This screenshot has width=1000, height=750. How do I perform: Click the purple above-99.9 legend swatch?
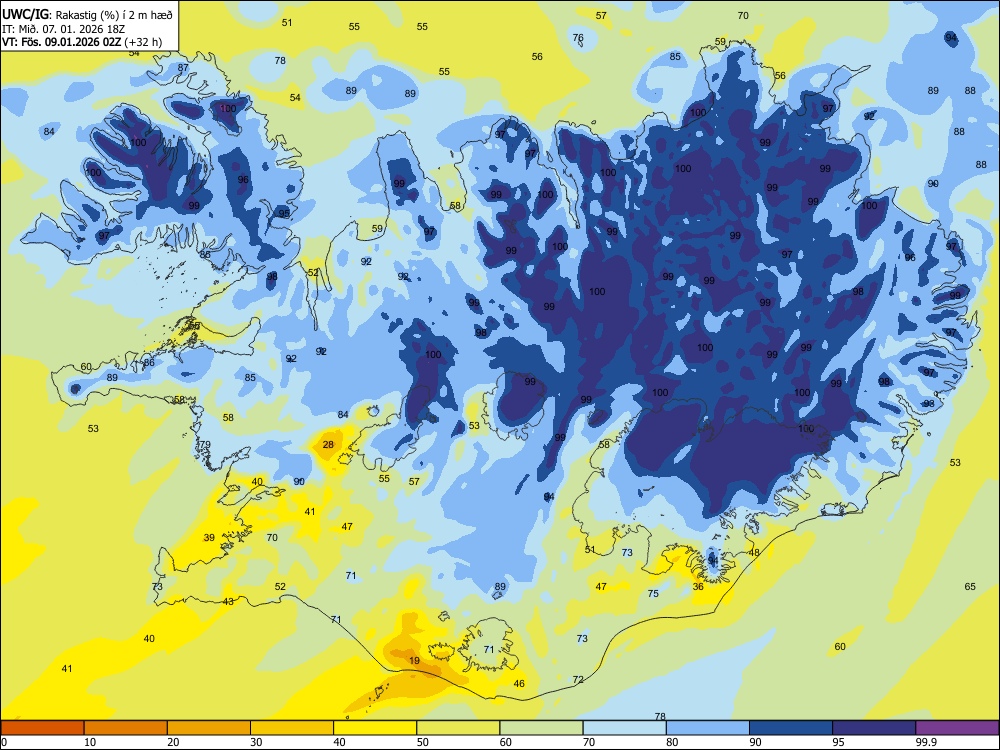pyautogui.click(x=957, y=728)
